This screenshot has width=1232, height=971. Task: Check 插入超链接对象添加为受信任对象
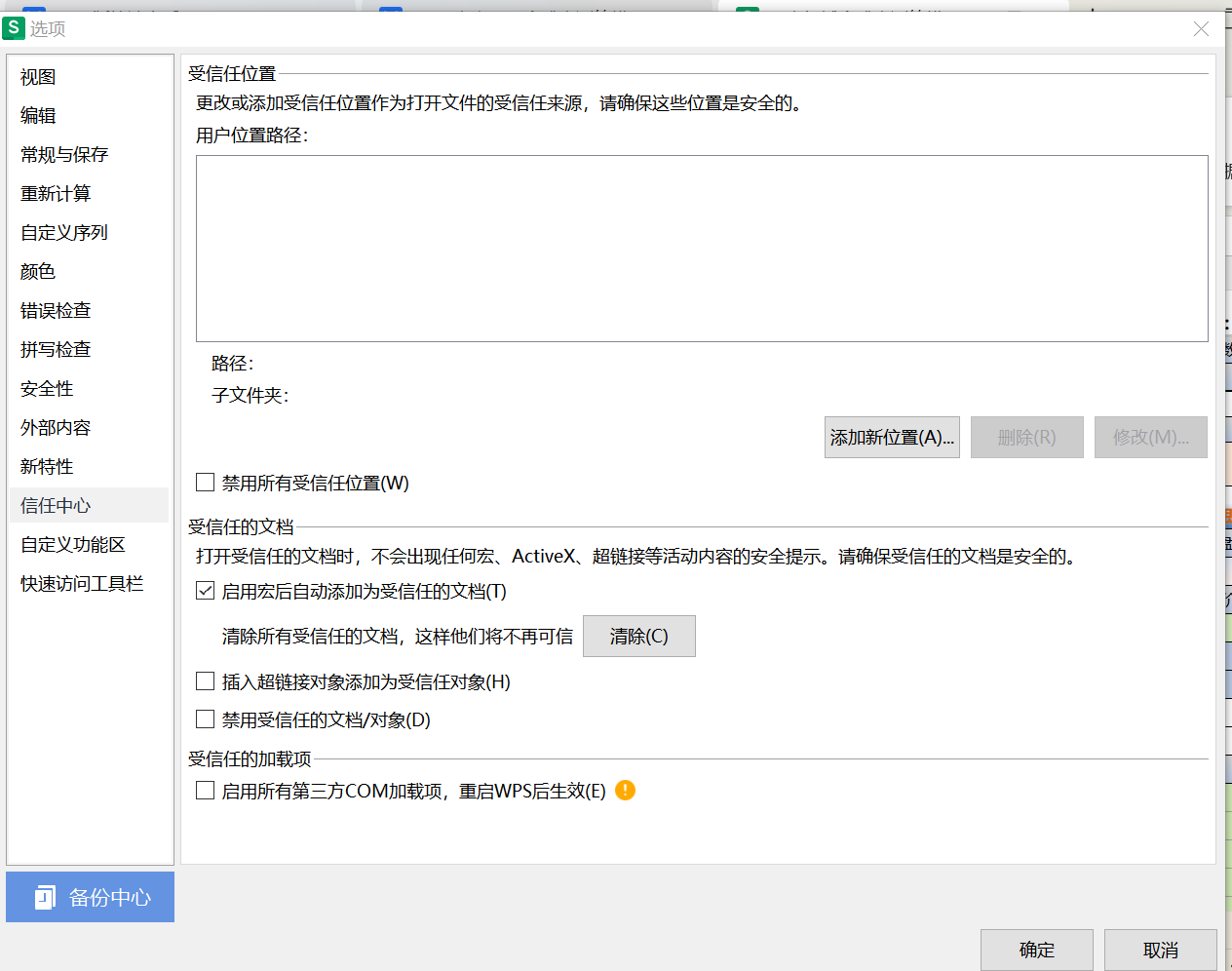(x=205, y=680)
